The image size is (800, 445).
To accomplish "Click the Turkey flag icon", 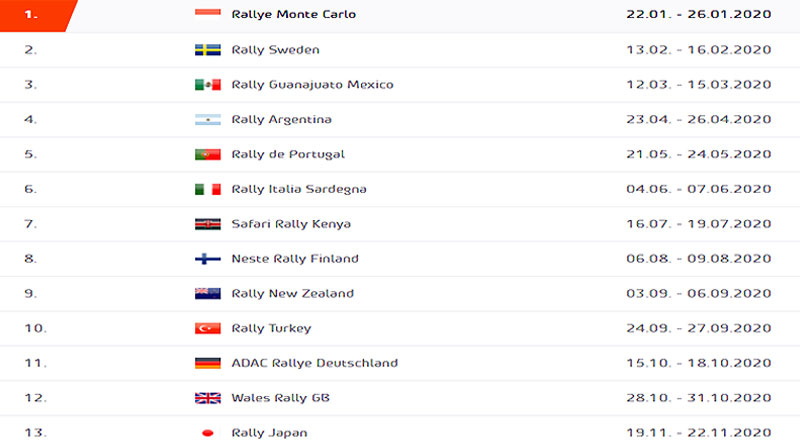I will coord(208,328).
